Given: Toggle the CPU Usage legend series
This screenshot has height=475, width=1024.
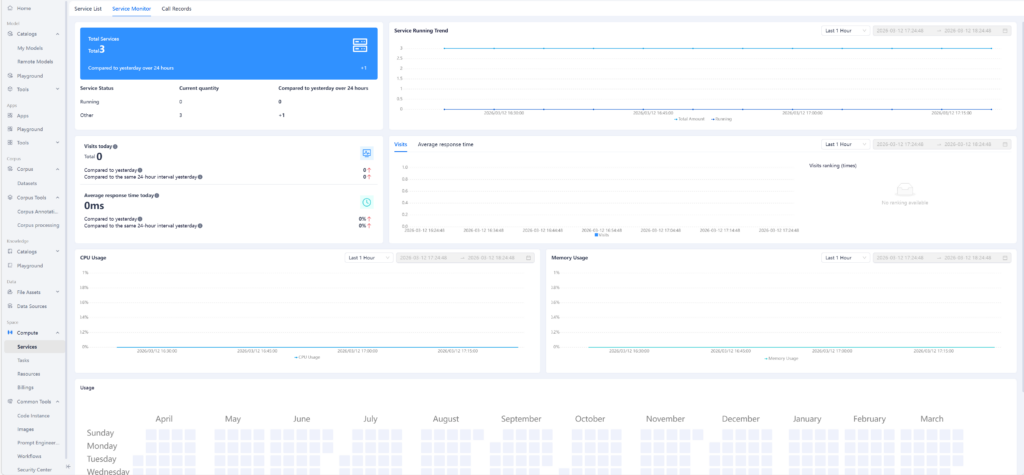Looking at the screenshot, I should [x=306, y=356].
